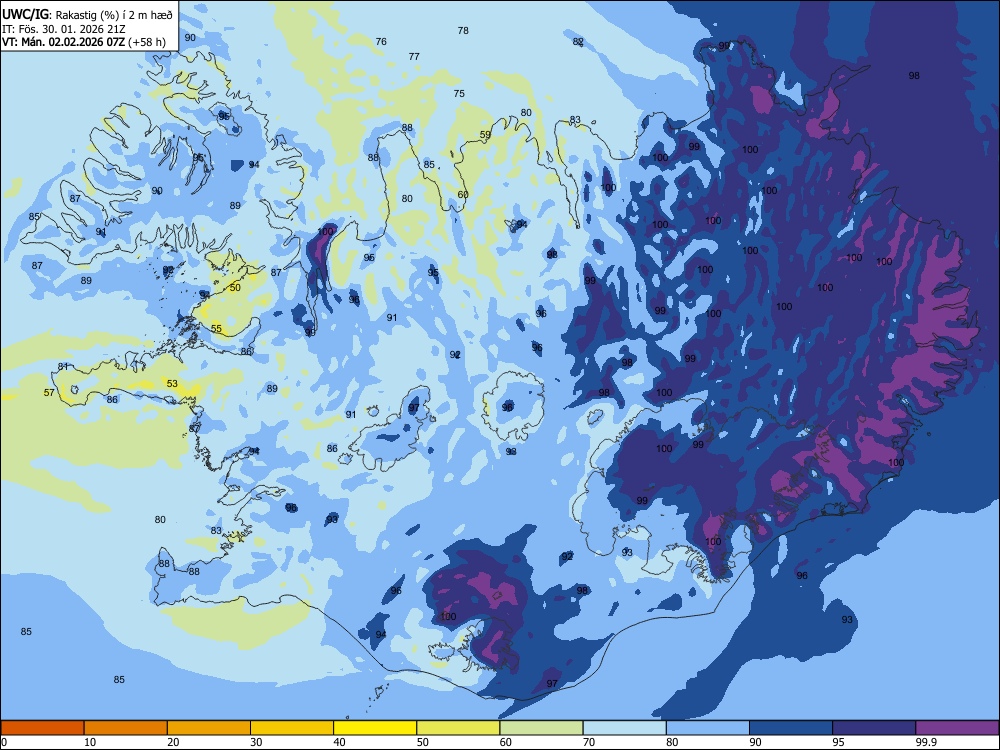Viewport: 1000px width, 750px height.
Task: Click the dark orange 0–10 legend swatch
Action: [x=42, y=728]
